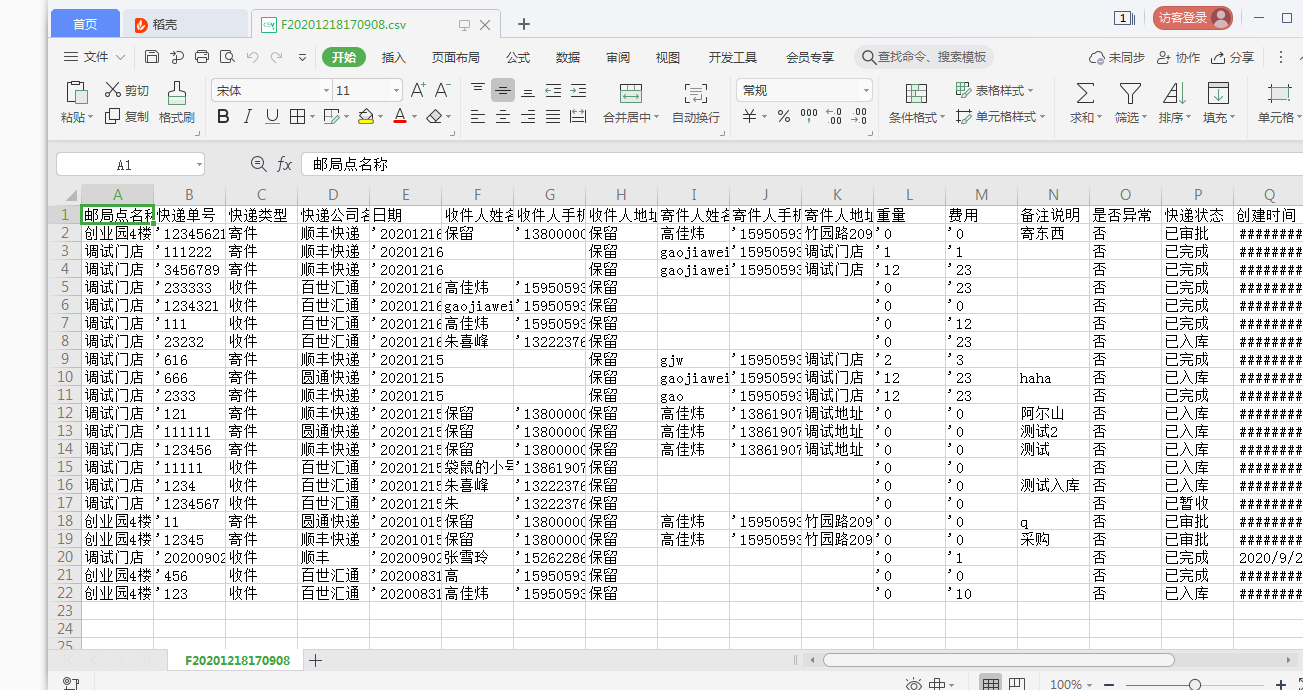
Task: Switch to the Data (数据) tab
Action: tap(568, 58)
